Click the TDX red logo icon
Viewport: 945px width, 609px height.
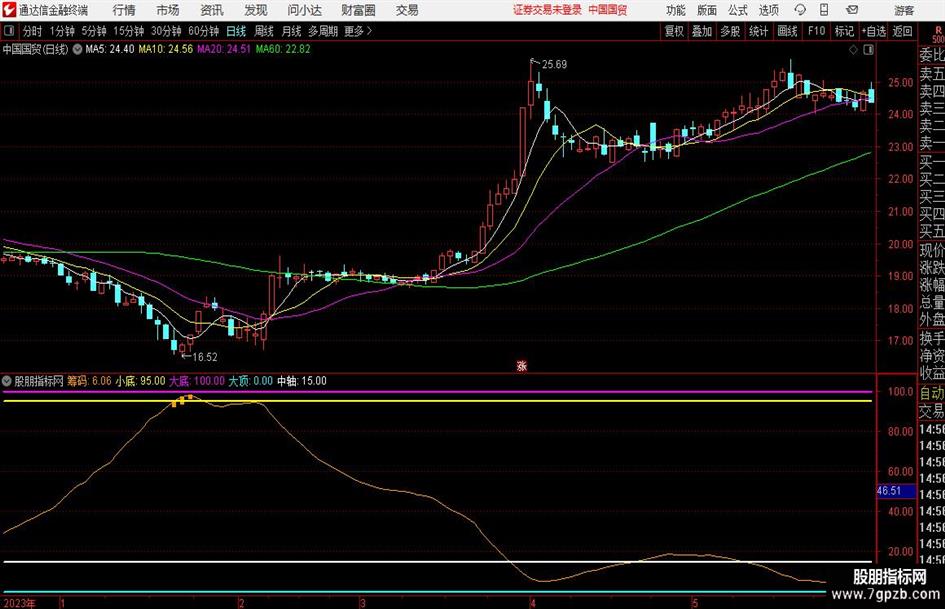click(x=10, y=10)
